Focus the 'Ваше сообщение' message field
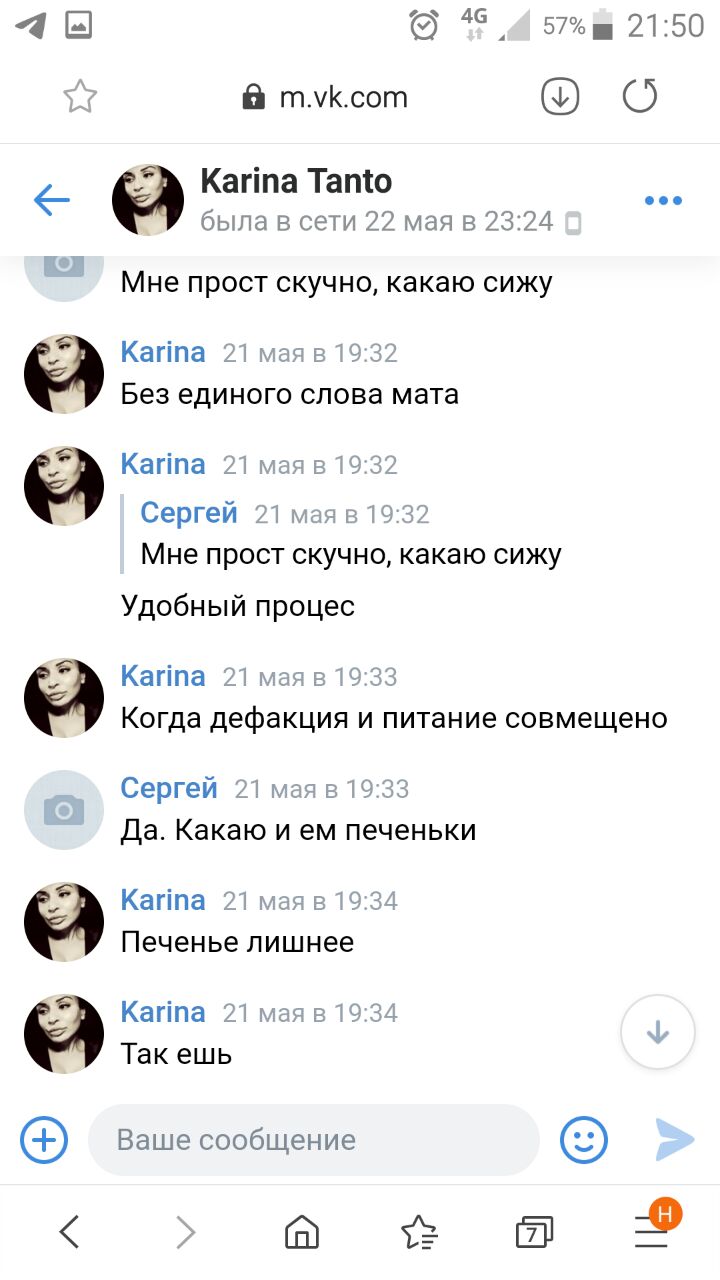The height and width of the screenshot is (1280, 720). click(x=314, y=1140)
